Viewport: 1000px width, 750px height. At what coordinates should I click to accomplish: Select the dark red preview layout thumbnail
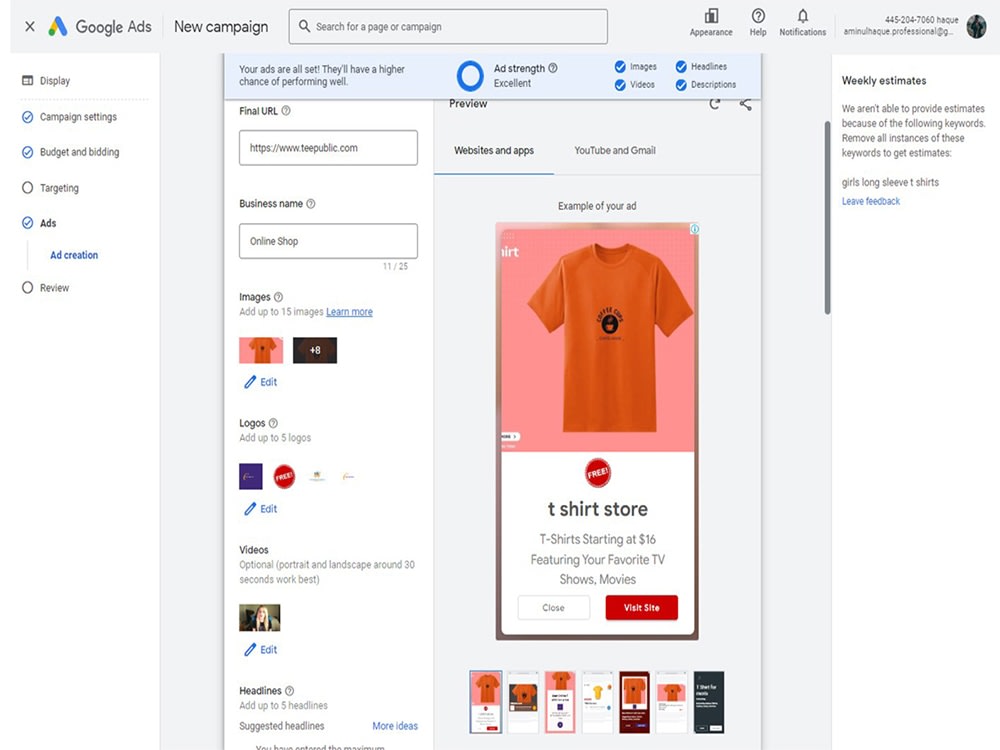click(635, 702)
